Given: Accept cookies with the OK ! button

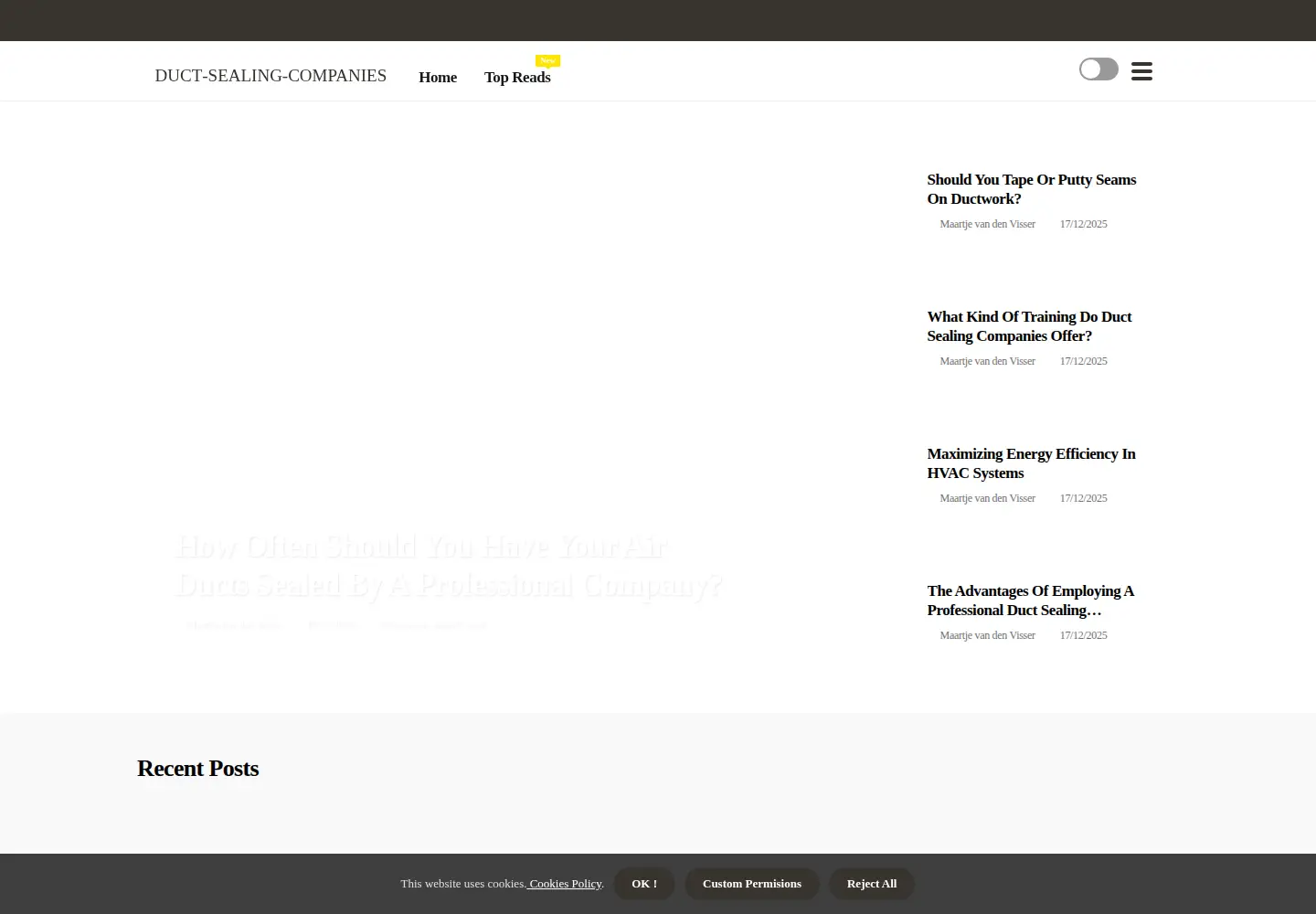Looking at the screenshot, I should click(x=644, y=884).
